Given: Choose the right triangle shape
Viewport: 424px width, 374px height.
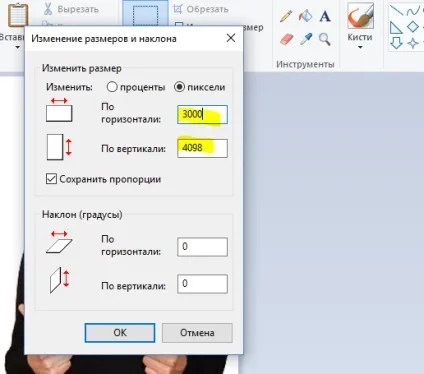Looking at the screenshot, I should [396, 28].
